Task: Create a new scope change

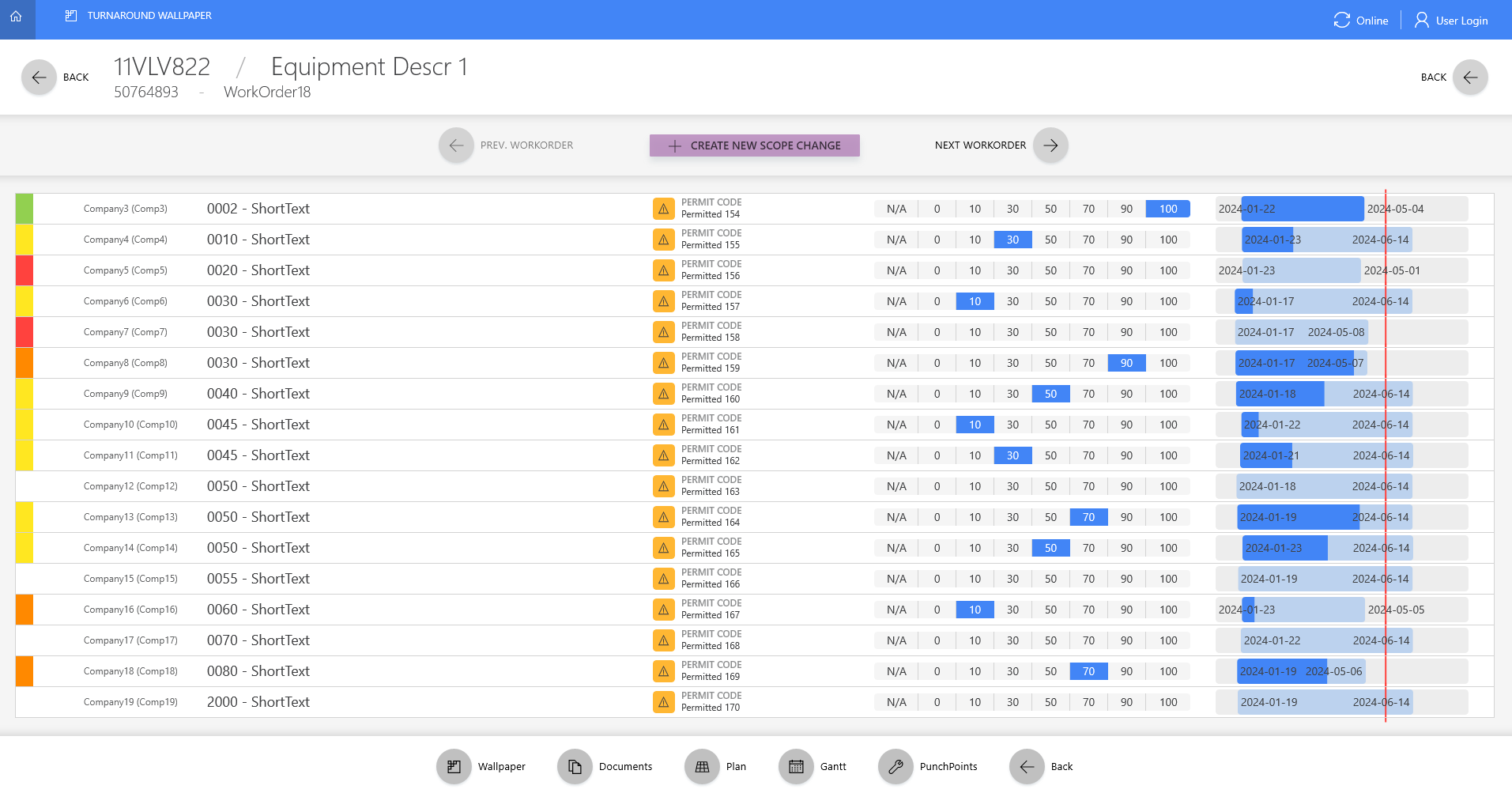Action: [x=754, y=145]
